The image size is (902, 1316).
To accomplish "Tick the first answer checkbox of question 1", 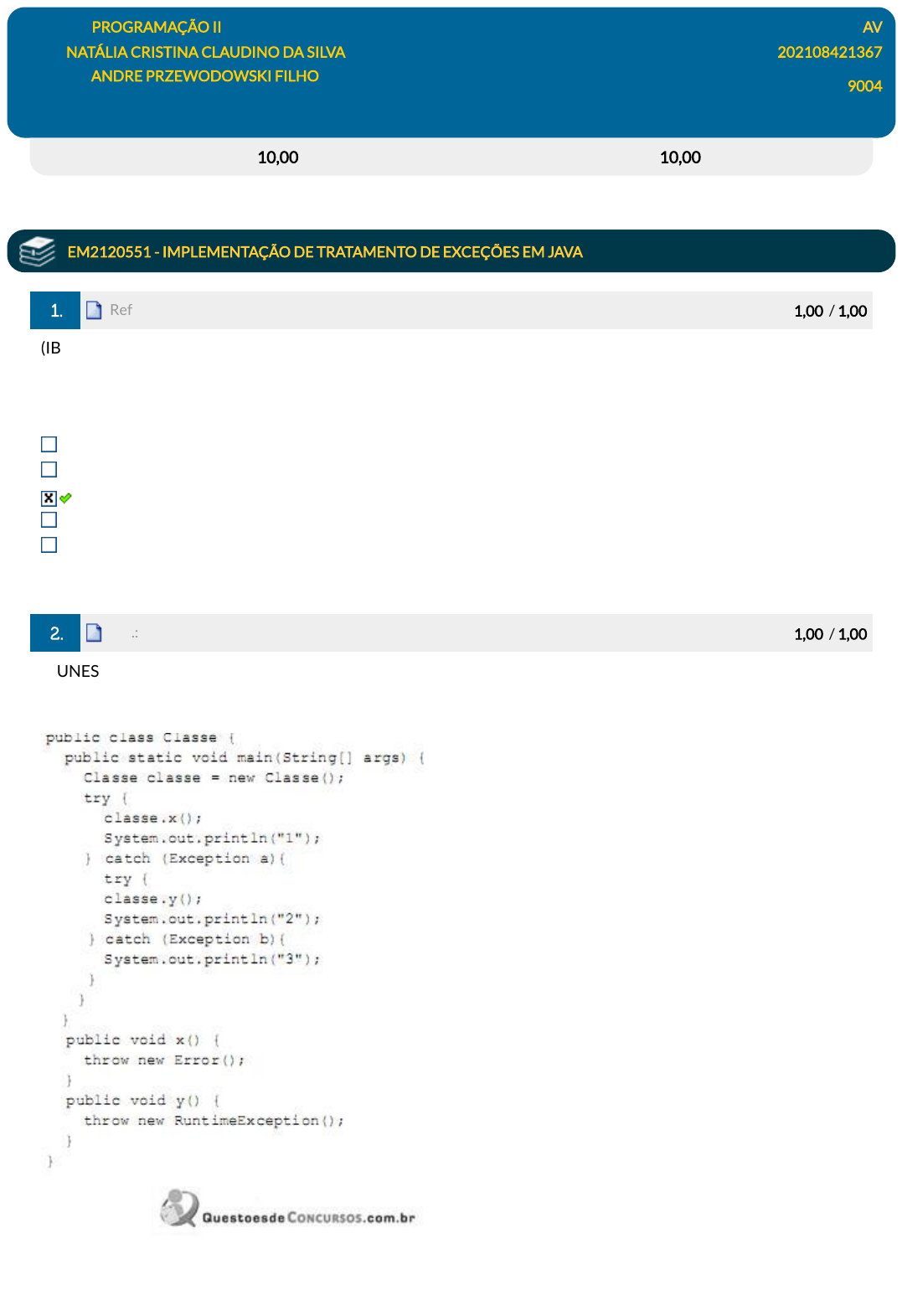I will coord(49,444).
